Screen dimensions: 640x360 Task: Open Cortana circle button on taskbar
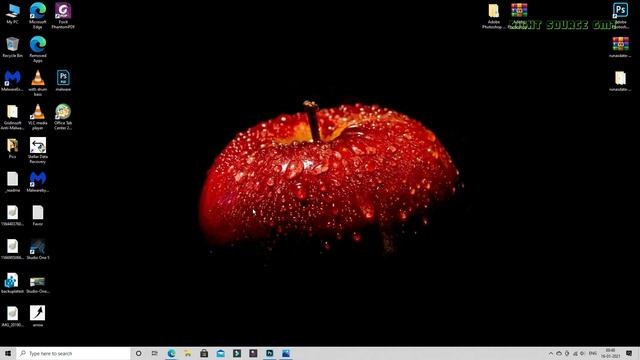click(138, 353)
